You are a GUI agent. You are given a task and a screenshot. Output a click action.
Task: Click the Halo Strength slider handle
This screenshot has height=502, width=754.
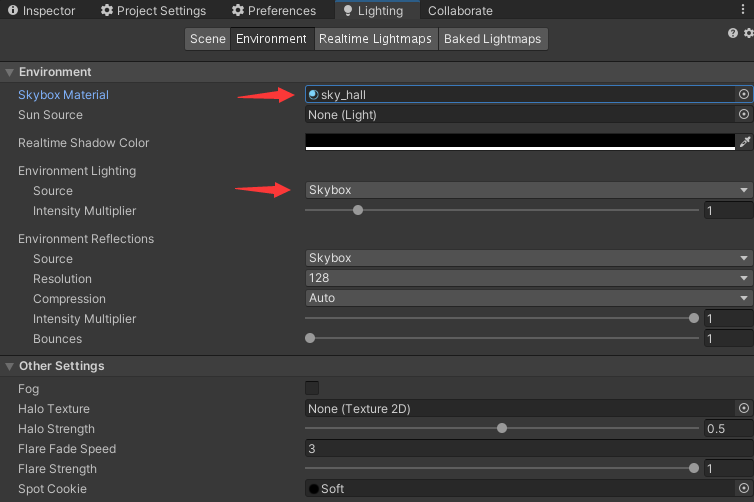click(502, 428)
